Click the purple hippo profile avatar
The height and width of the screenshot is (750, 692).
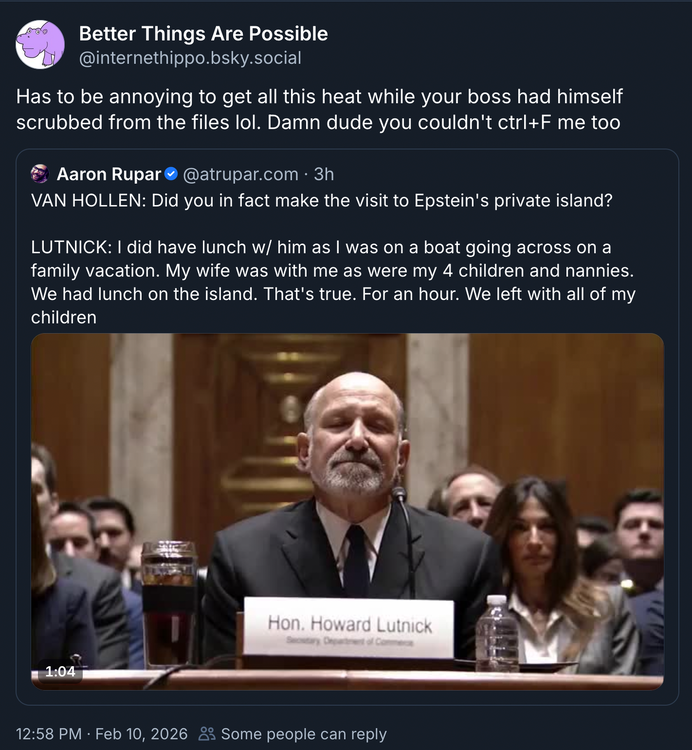tap(40, 45)
